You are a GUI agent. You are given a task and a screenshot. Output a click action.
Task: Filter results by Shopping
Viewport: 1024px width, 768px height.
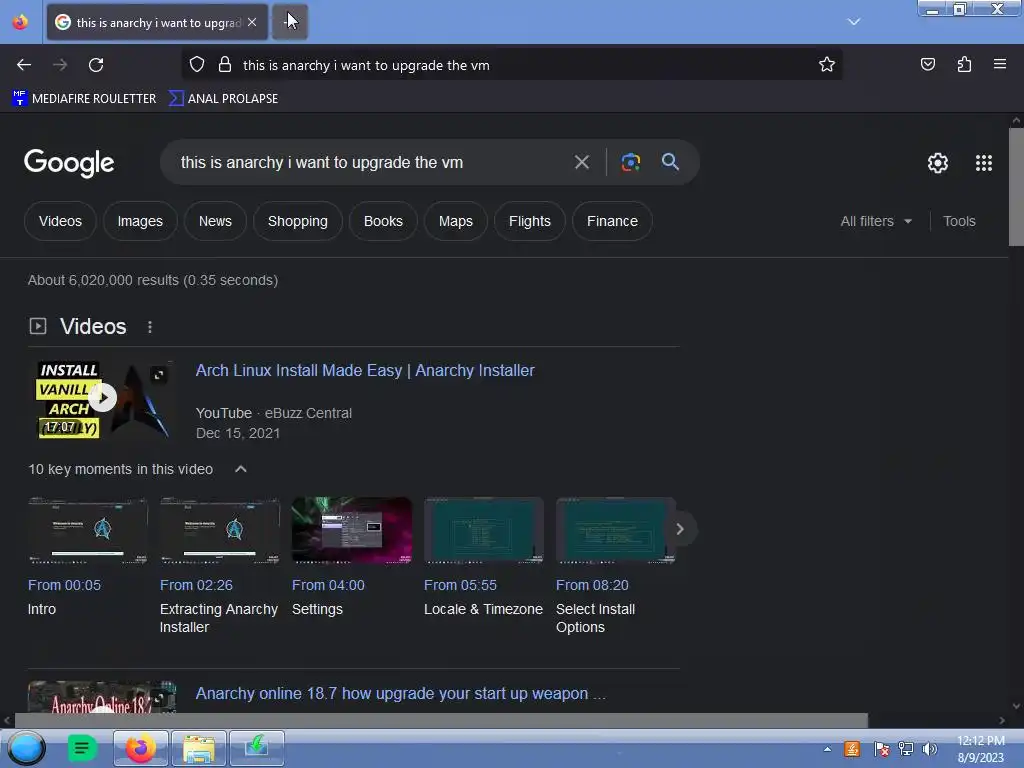[x=298, y=221]
